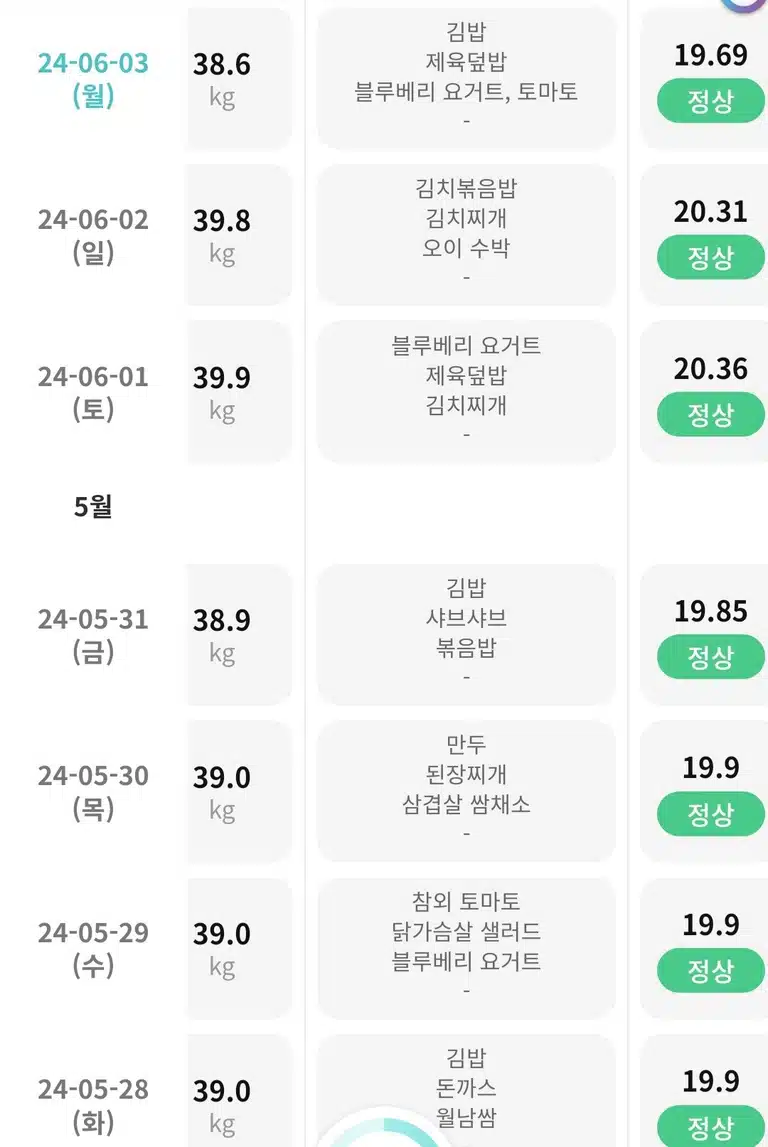This screenshot has height=1147, width=768.
Task: Open the 06-01 meal card starting with 블루베리 요거트
Action: pyautogui.click(x=466, y=392)
